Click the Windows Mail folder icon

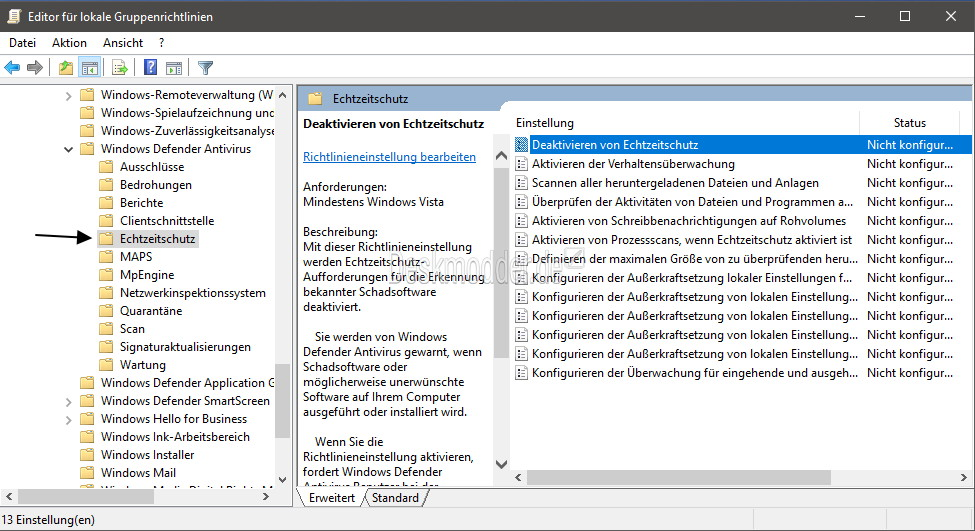pos(88,473)
